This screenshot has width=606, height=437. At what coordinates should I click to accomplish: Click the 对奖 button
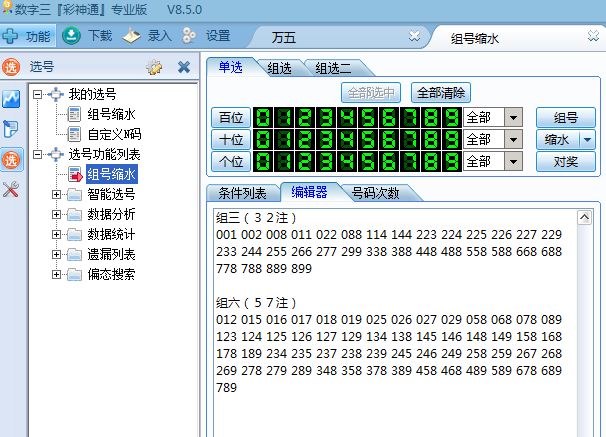[565, 161]
